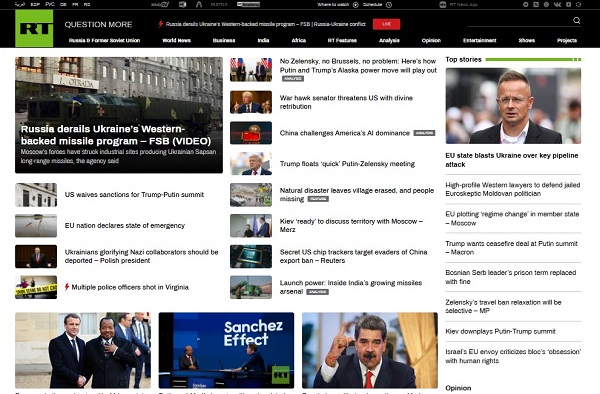Open Trump floats quick Putin-Zelensky meeting
600x394 pixels.
pos(347,164)
